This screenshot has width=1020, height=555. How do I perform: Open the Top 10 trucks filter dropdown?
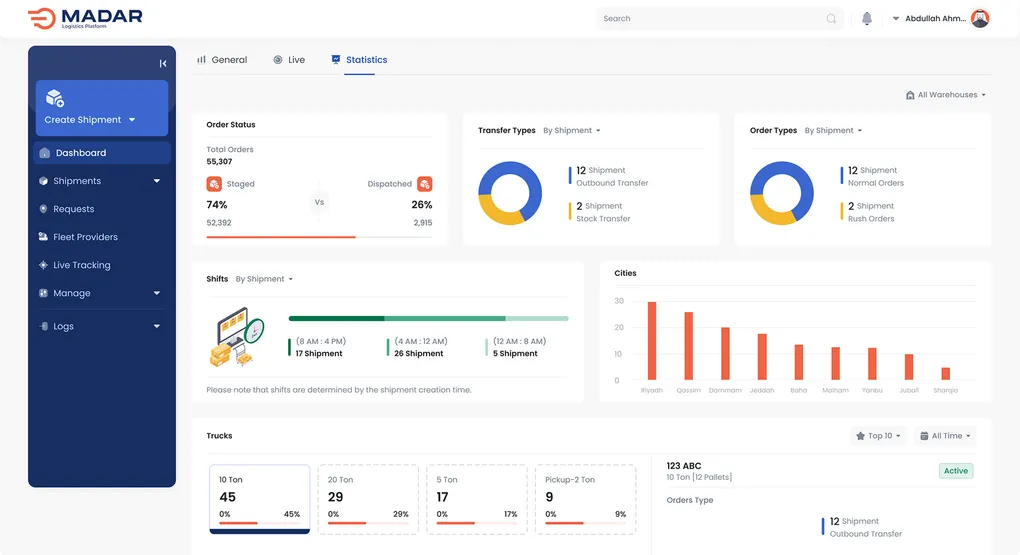tap(878, 436)
